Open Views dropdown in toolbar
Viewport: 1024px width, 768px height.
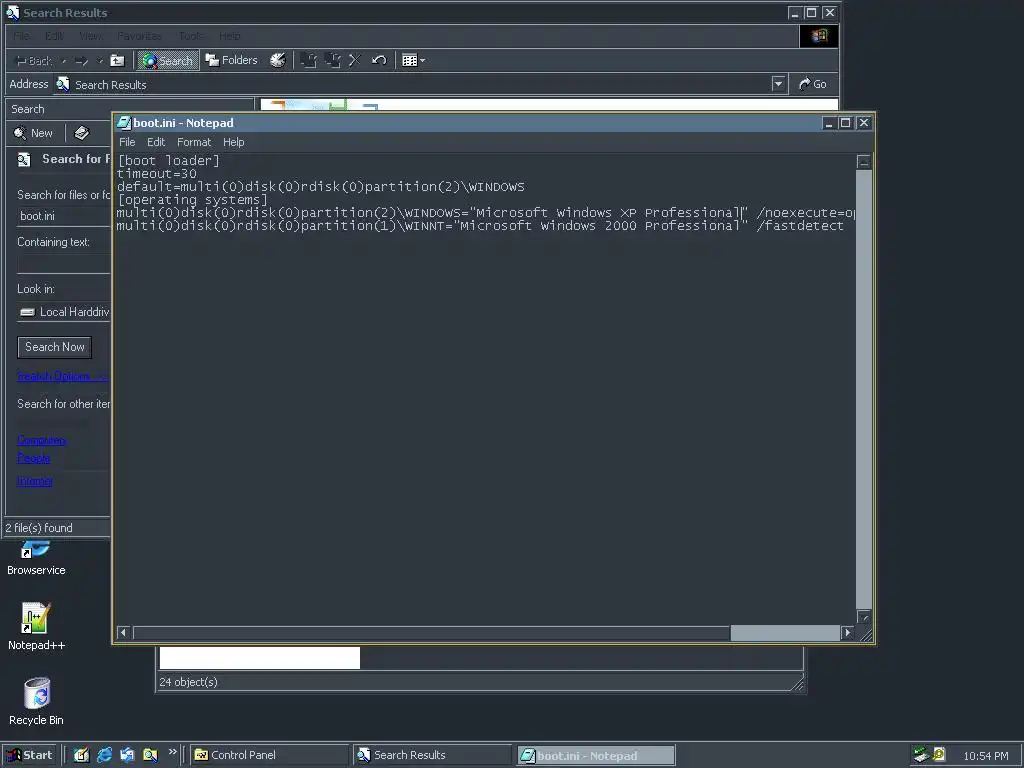413,61
